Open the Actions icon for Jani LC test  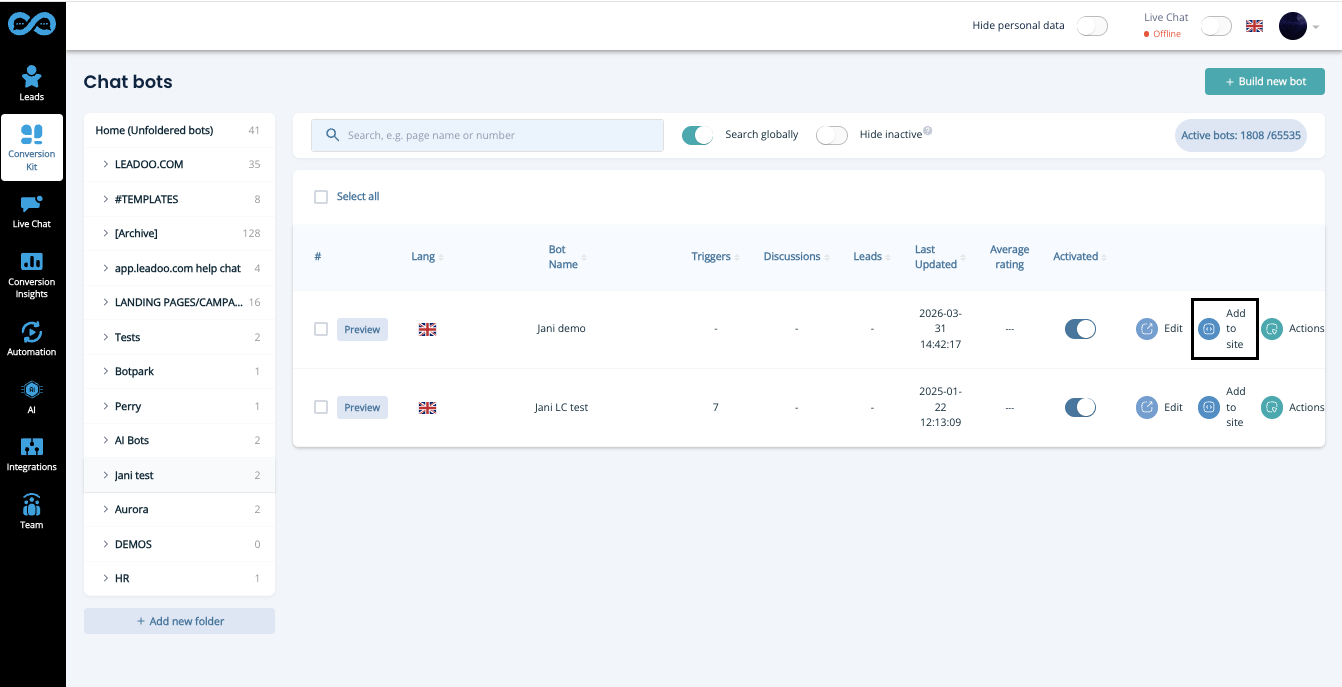pos(1272,407)
